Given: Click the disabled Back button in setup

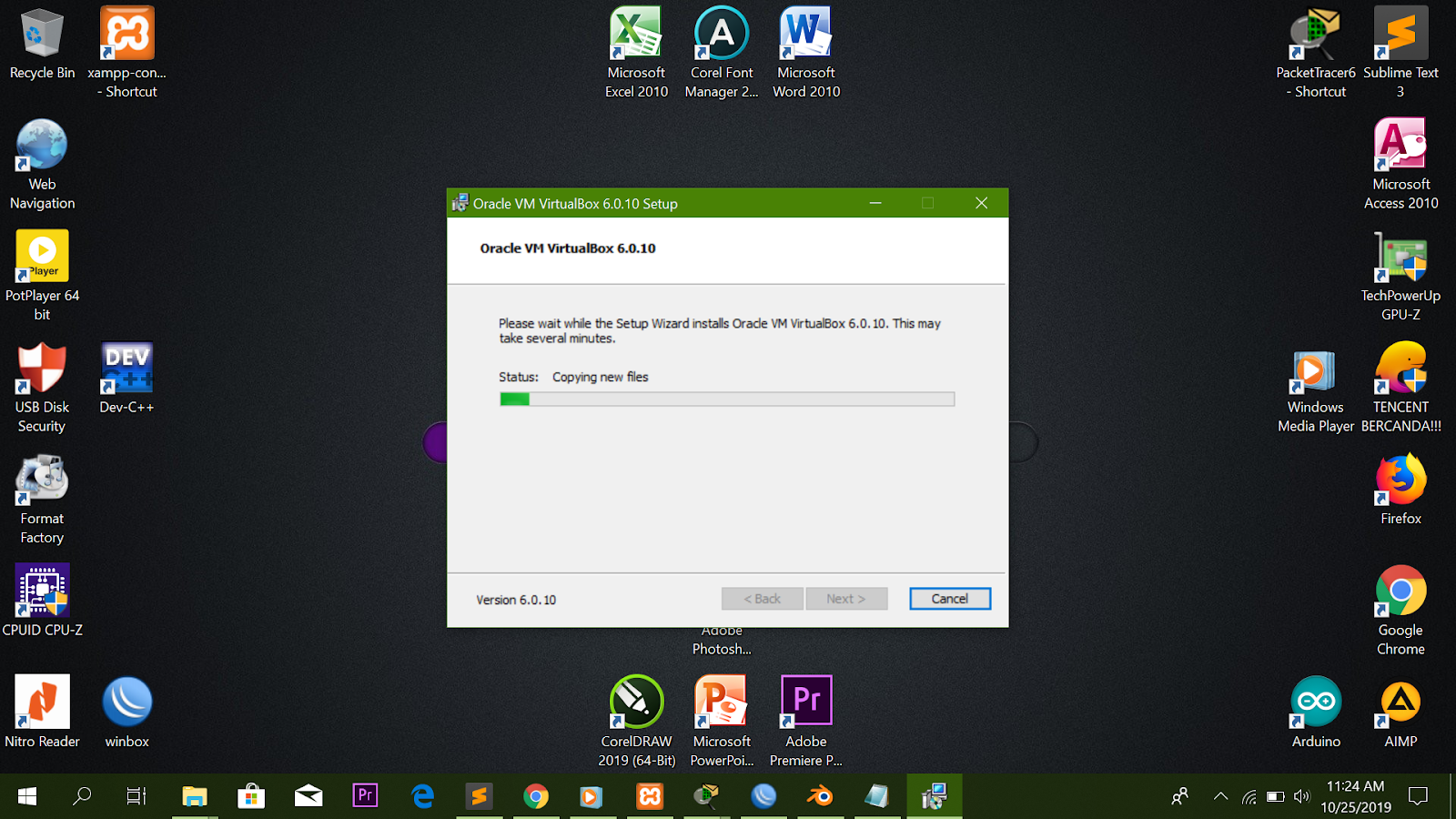Looking at the screenshot, I should click(763, 599).
